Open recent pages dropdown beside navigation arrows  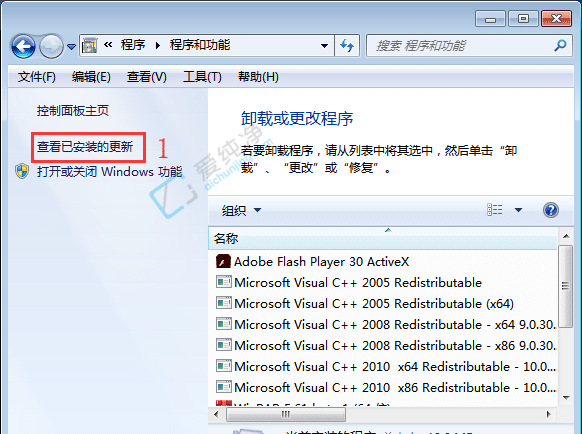click(71, 47)
